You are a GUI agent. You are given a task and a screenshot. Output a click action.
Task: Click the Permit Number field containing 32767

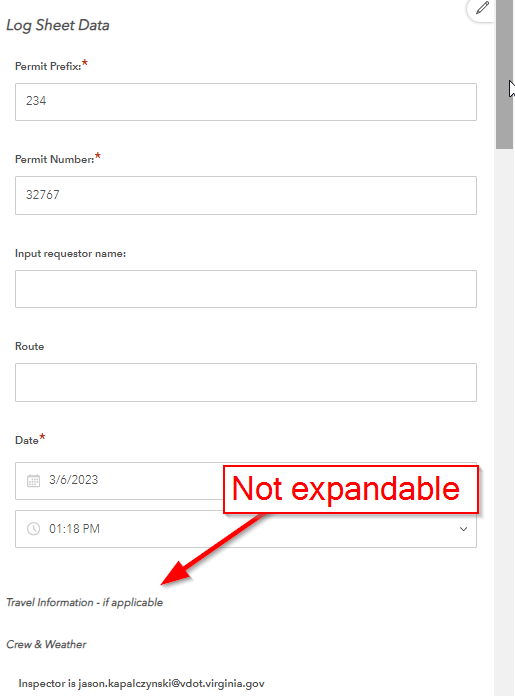246,195
